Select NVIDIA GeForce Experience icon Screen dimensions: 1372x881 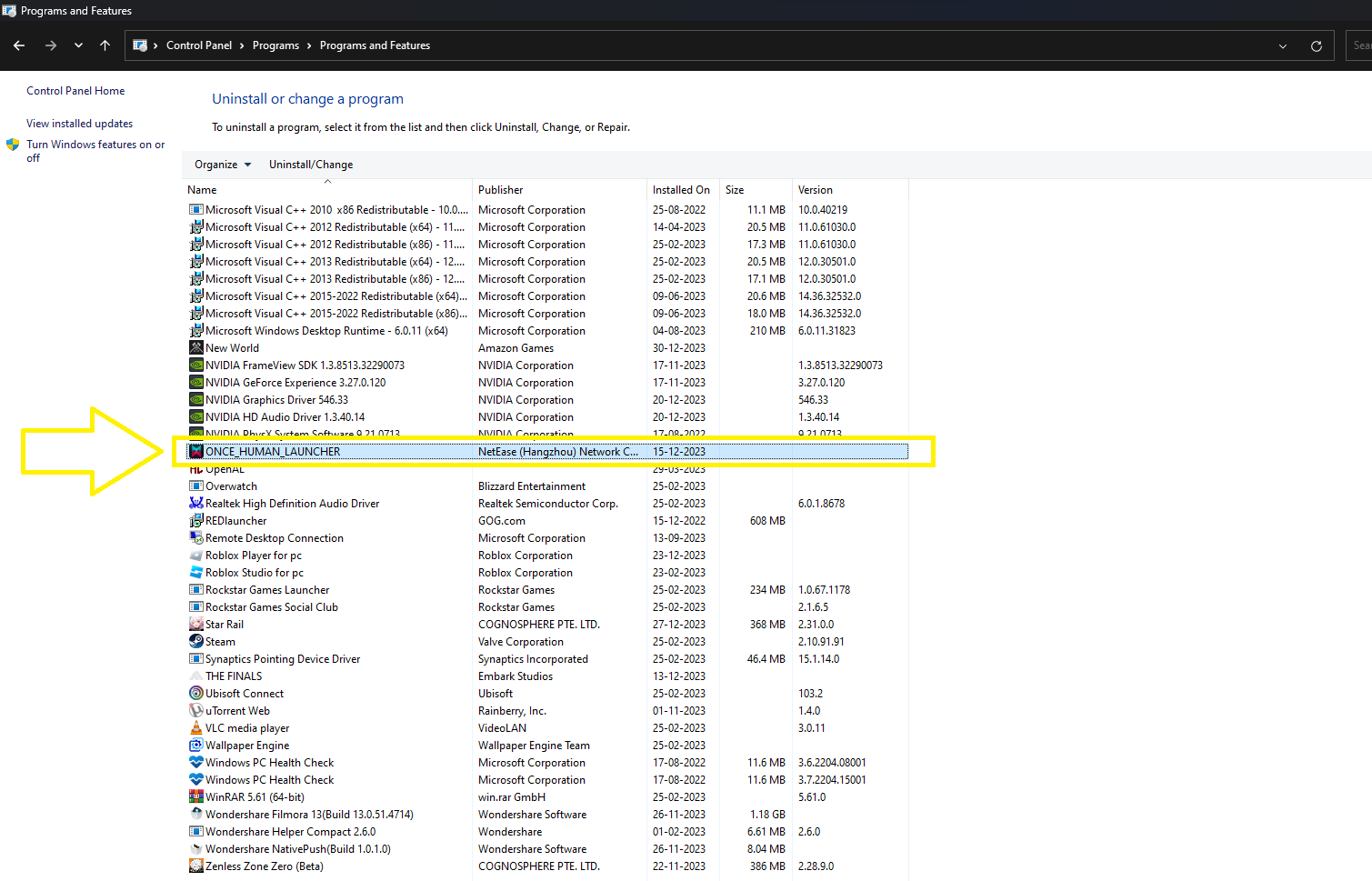195,383
